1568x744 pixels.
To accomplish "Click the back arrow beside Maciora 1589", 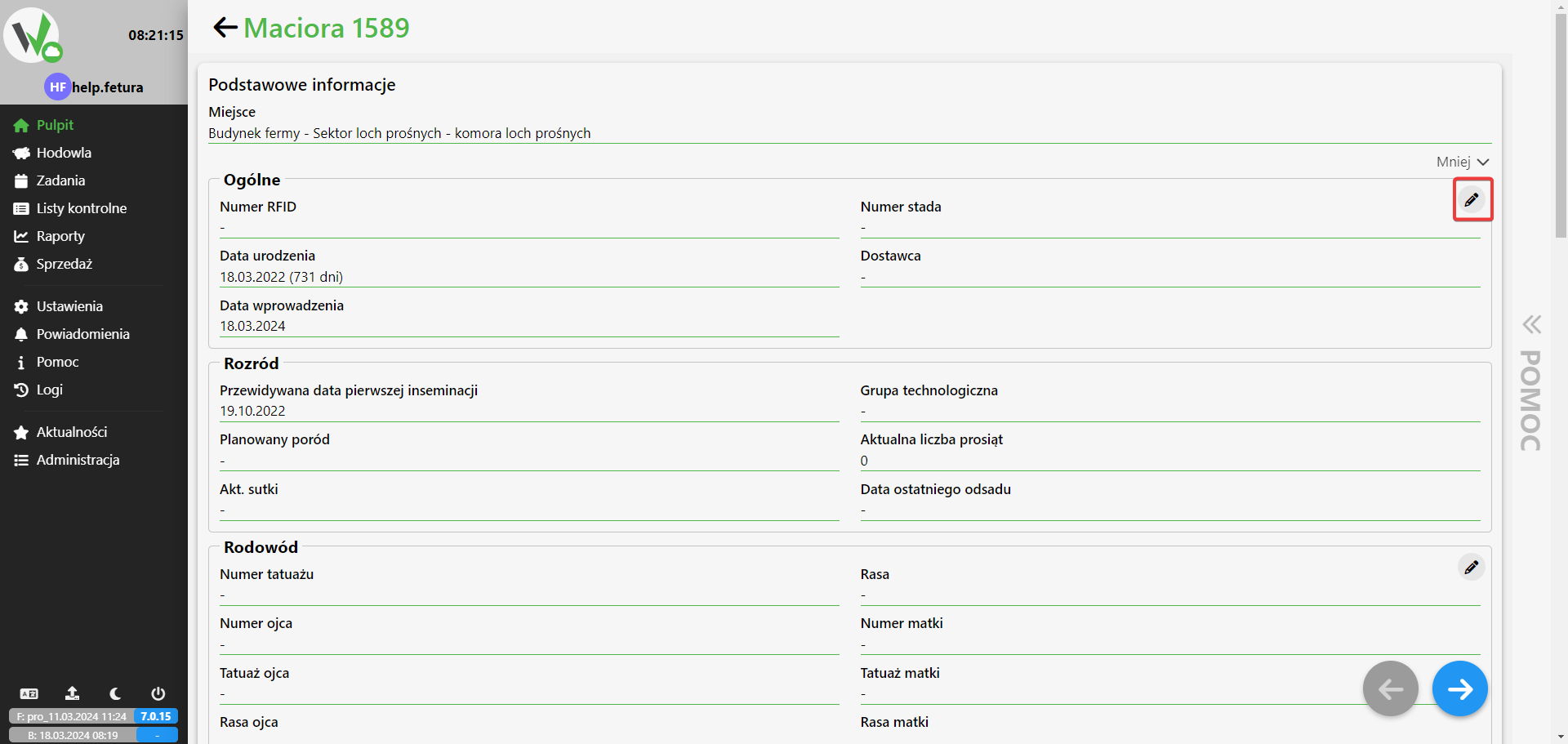I will tap(225, 28).
